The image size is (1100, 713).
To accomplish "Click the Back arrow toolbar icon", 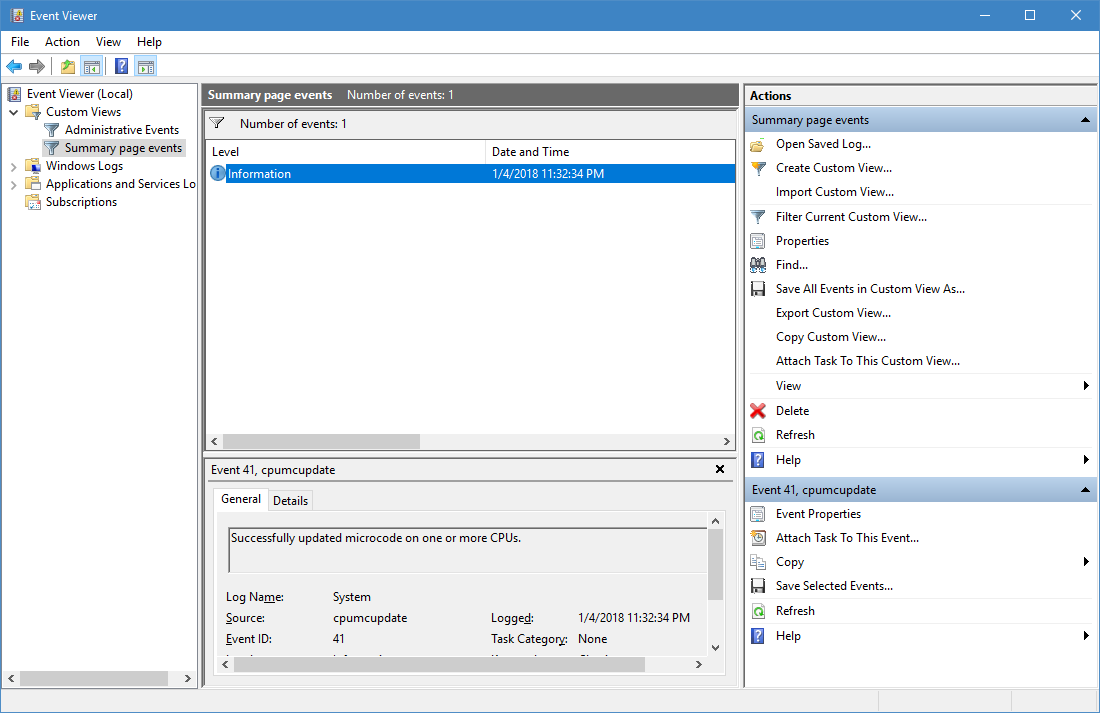I will tap(14, 67).
